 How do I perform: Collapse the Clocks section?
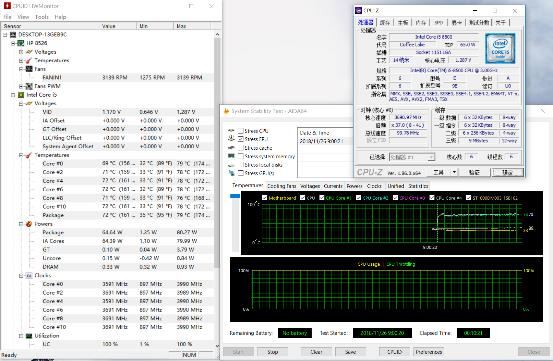(21, 275)
